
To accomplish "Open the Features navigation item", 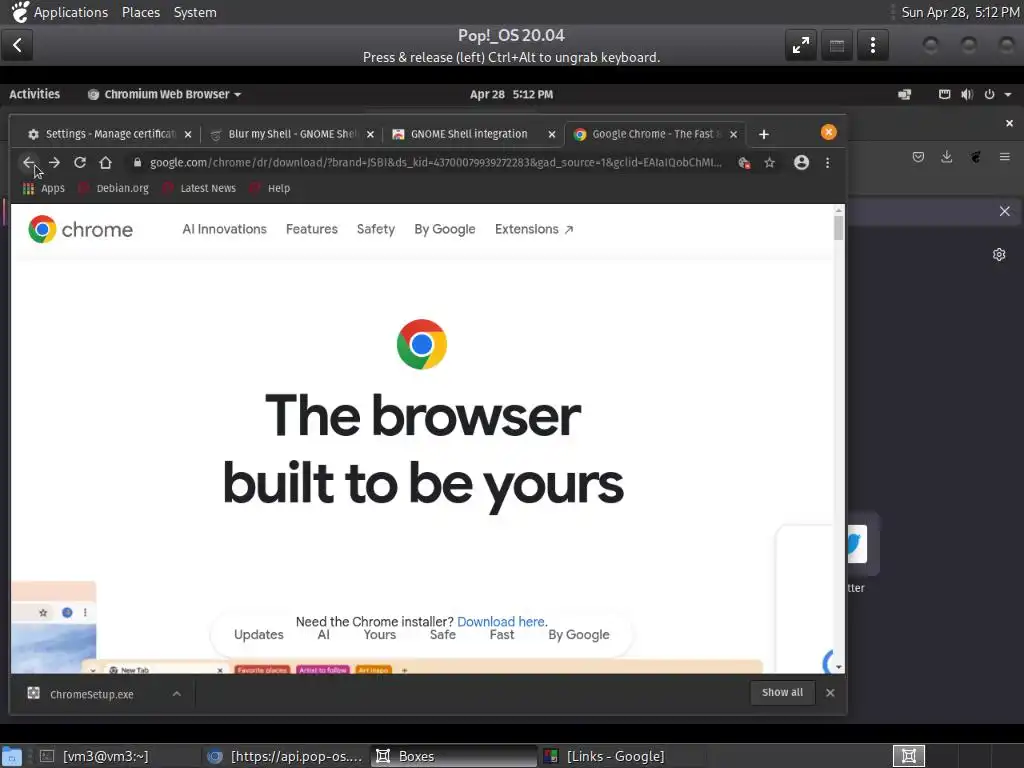I will point(312,229).
